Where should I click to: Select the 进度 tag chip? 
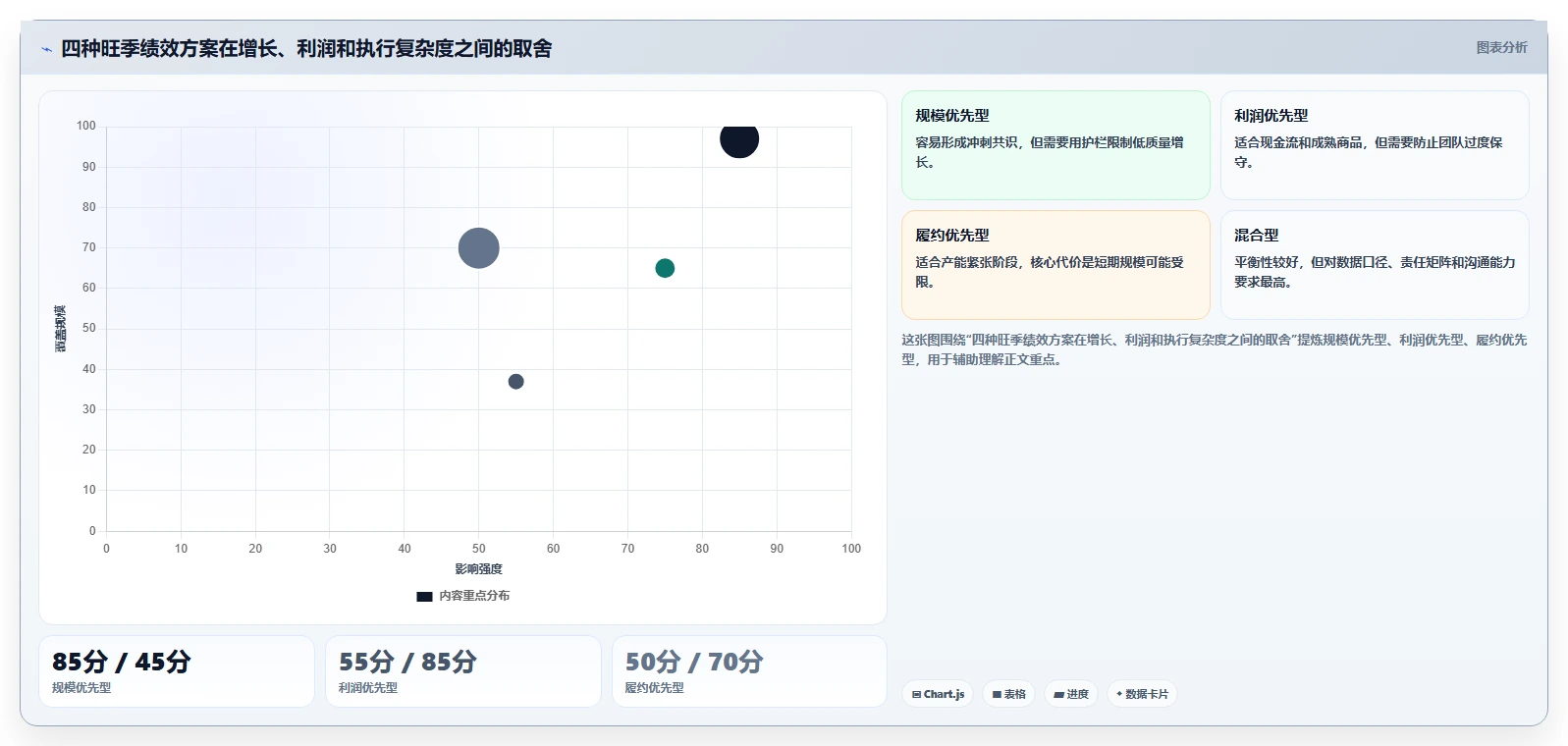1071,694
